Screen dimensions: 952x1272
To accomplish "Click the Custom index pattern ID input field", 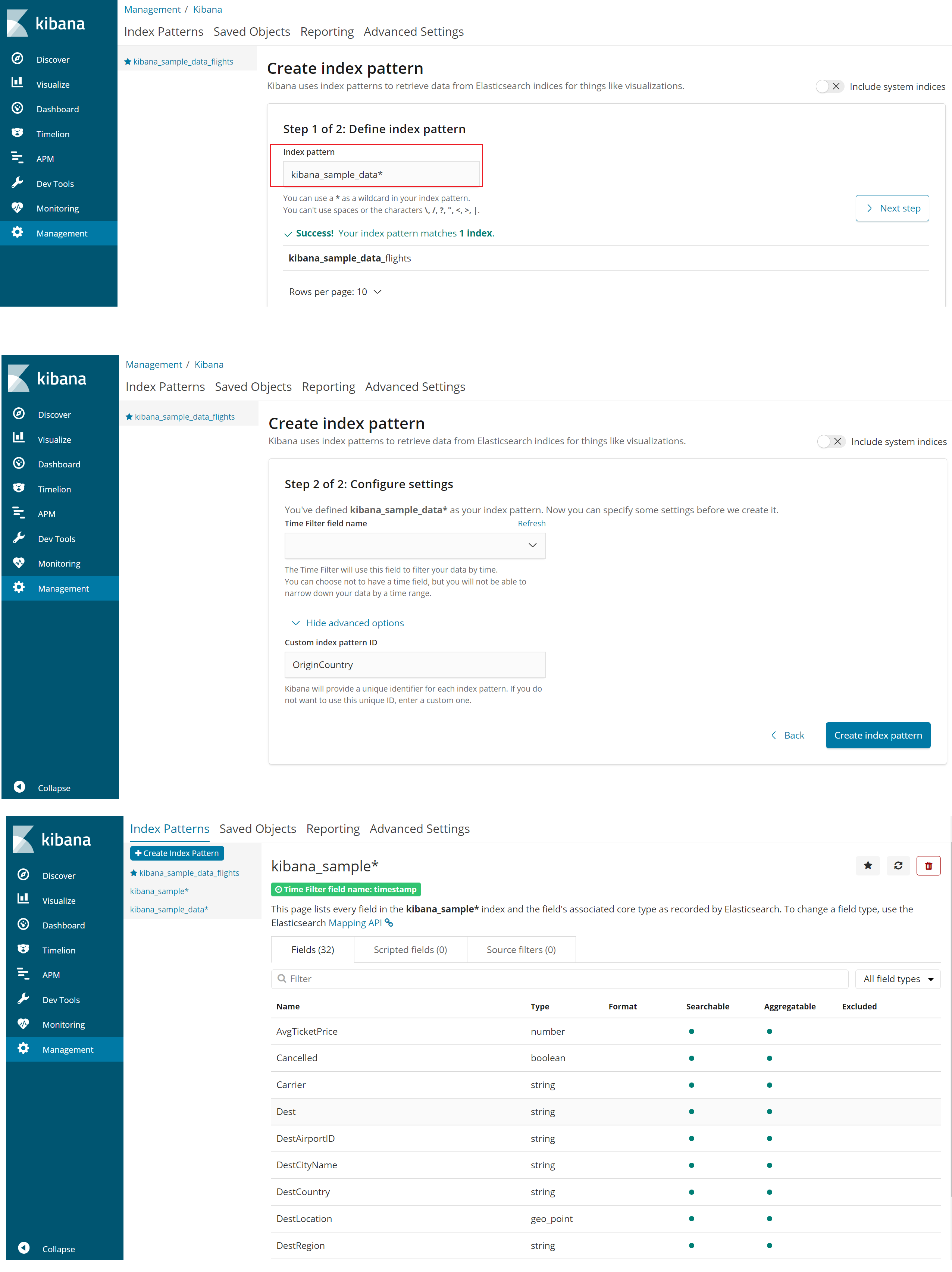I will (x=414, y=665).
